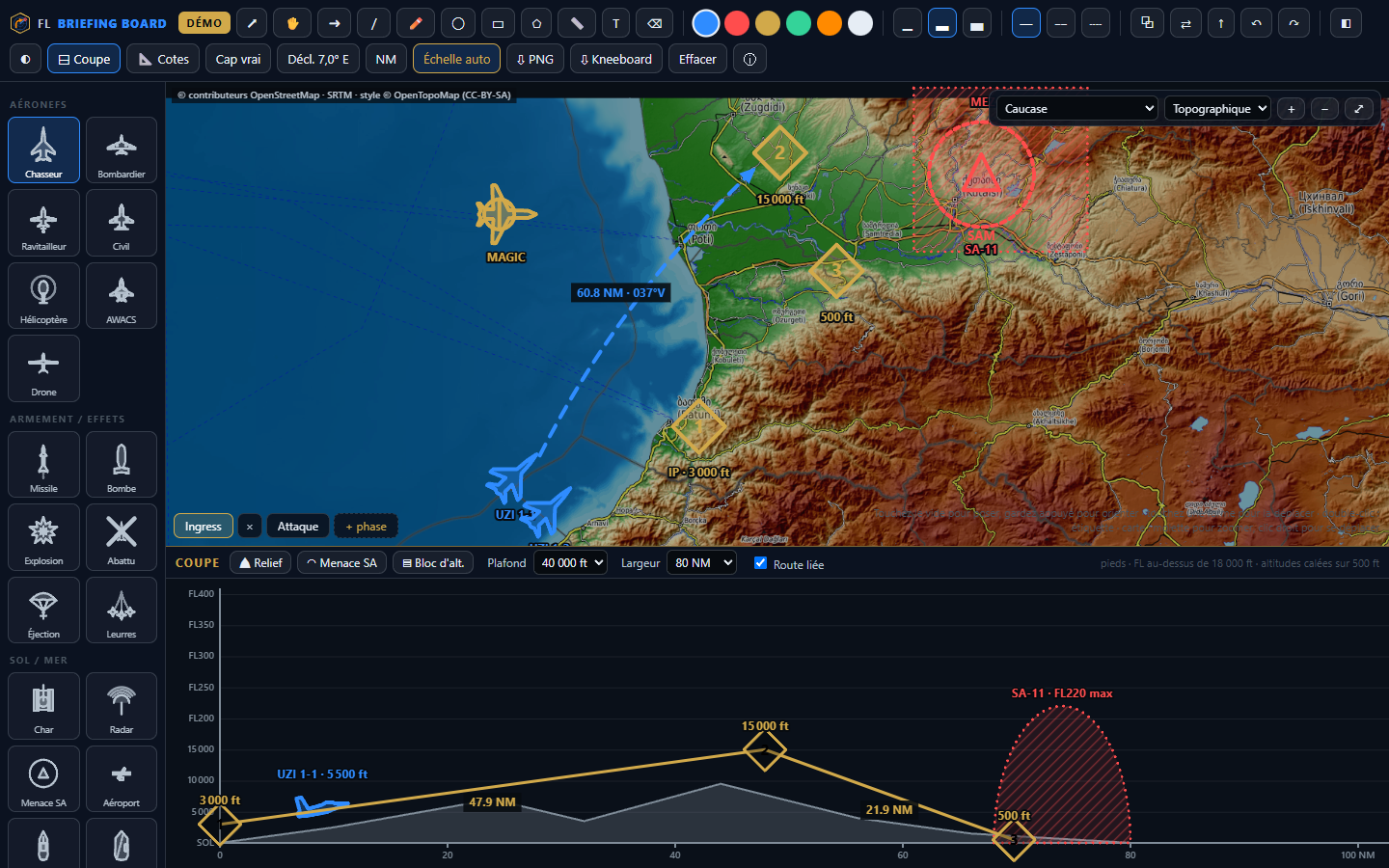Screen dimensions: 1389x868
Task: Open the Plafond 40 000 ft dropdown
Action: (x=570, y=562)
